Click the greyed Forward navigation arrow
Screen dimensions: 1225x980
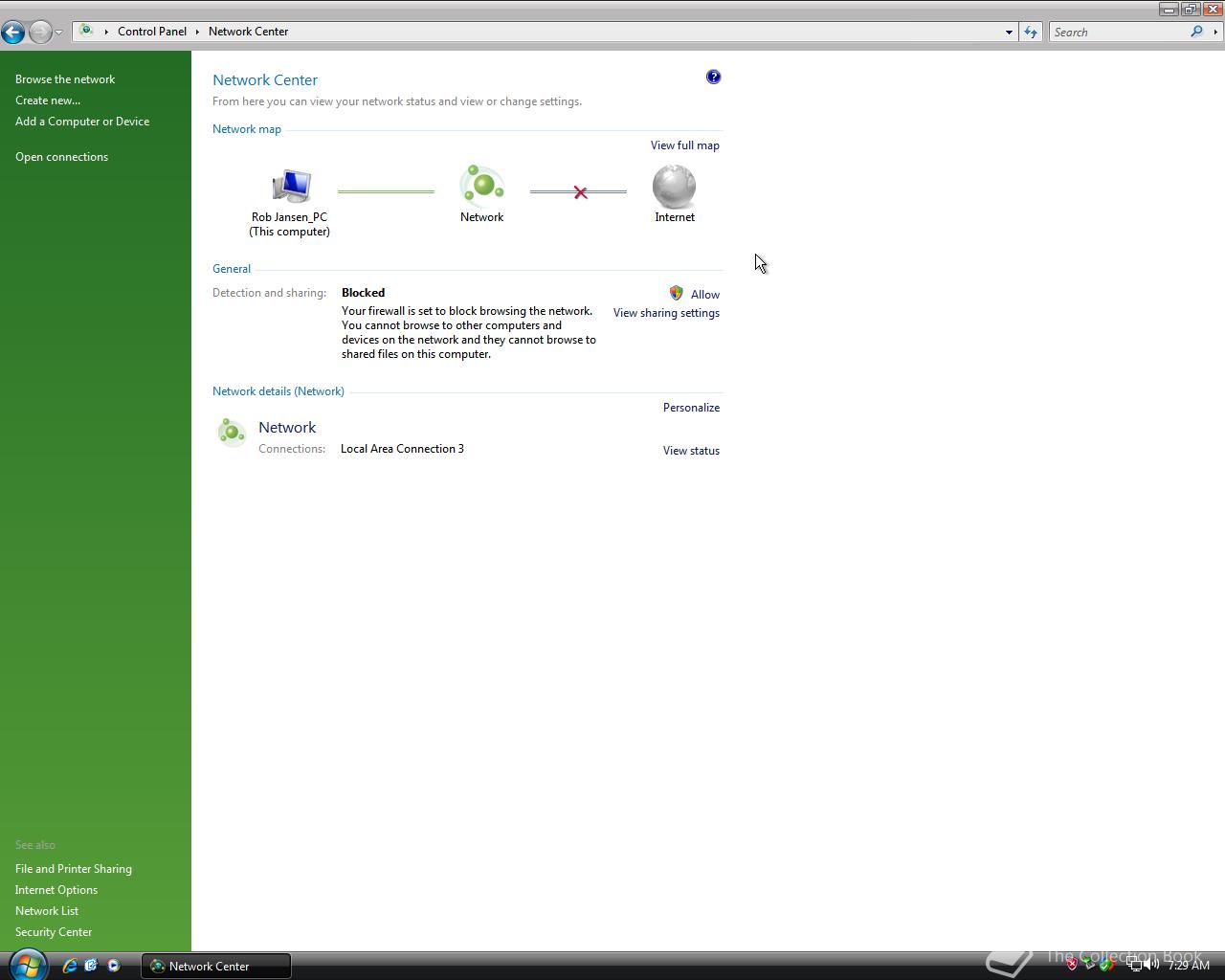[39, 32]
